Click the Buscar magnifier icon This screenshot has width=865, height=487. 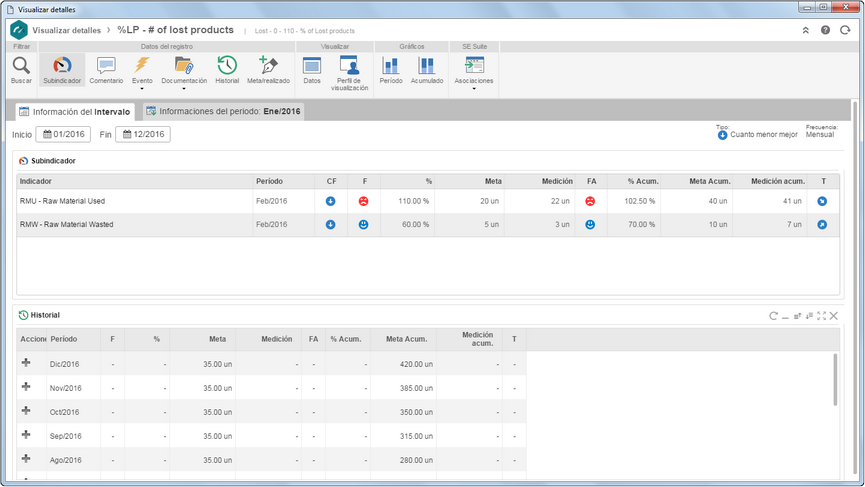[x=21, y=66]
